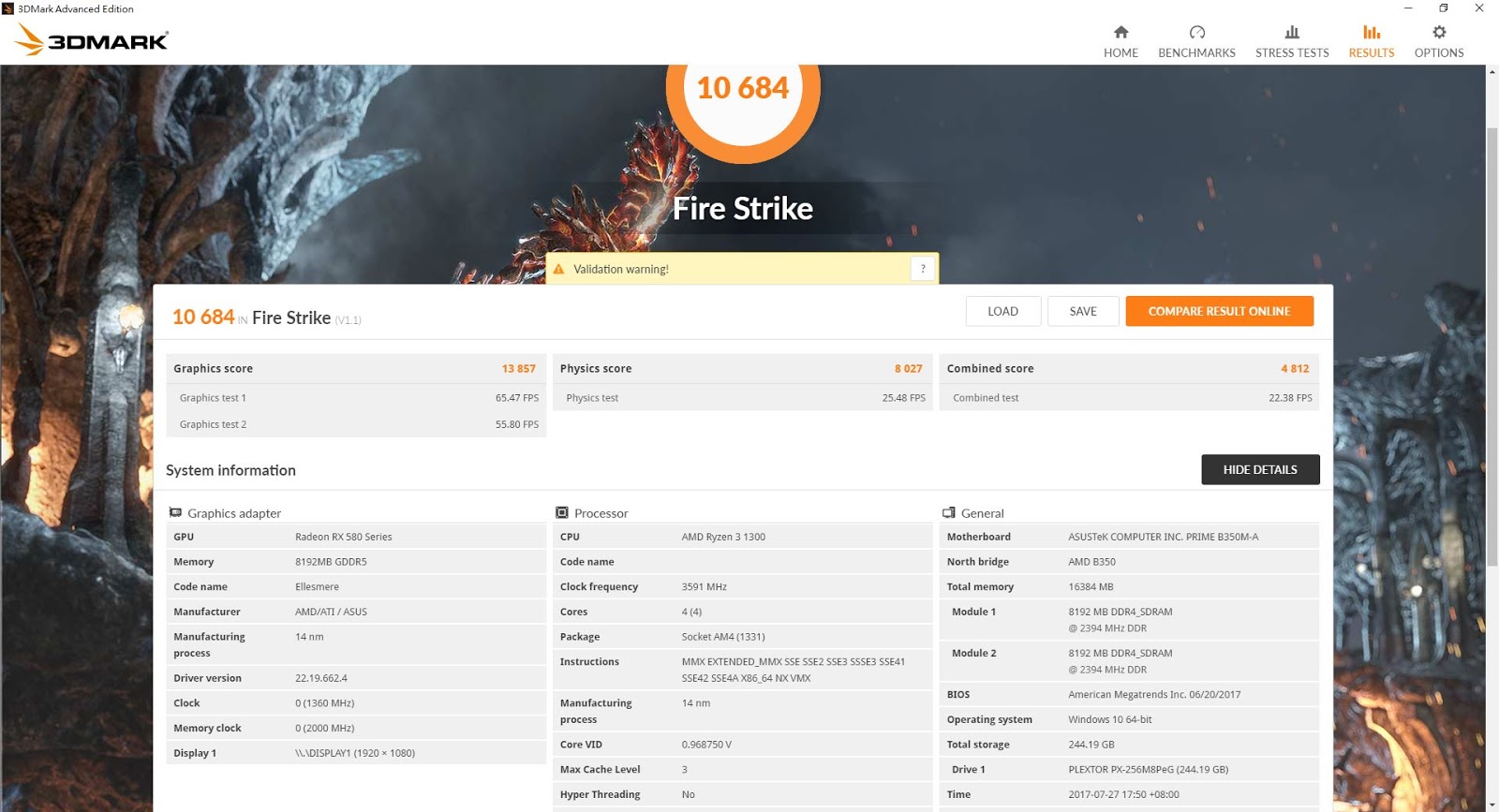The width and height of the screenshot is (1499, 812).
Task: Click the Driver version 22.19.662.4 value
Action: pos(321,678)
